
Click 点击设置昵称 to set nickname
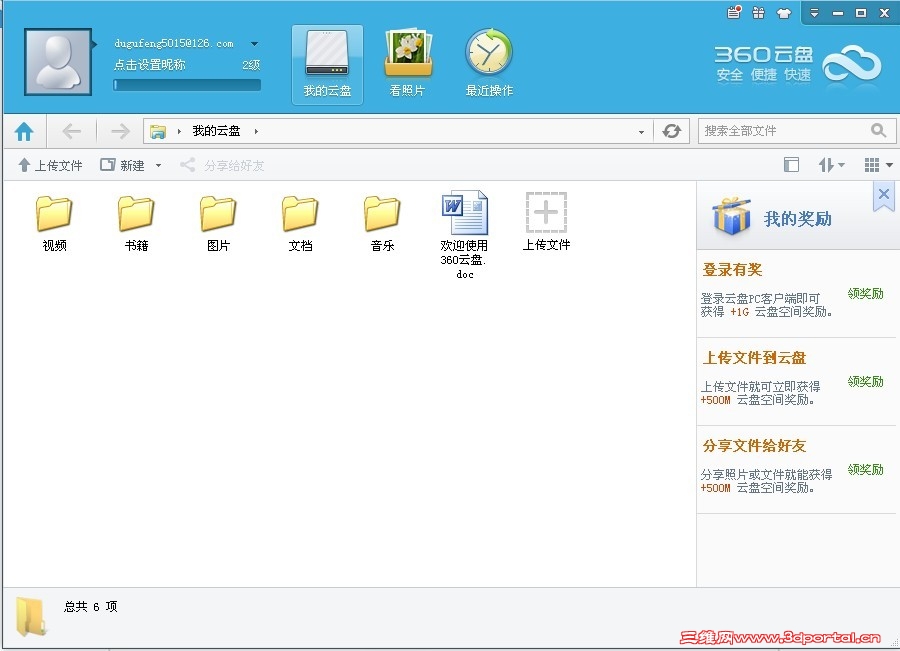149,65
